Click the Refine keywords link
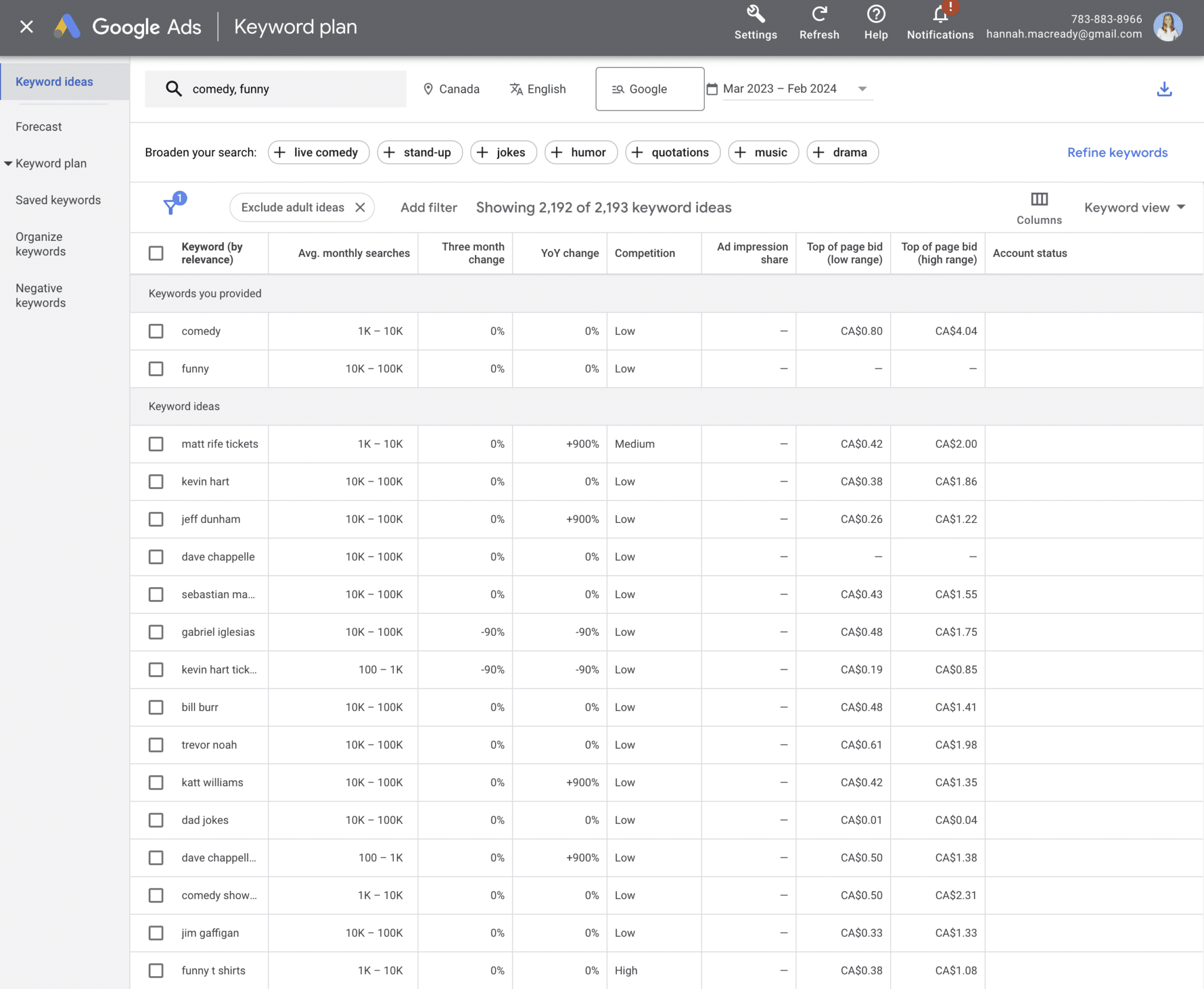 [1117, 153]
